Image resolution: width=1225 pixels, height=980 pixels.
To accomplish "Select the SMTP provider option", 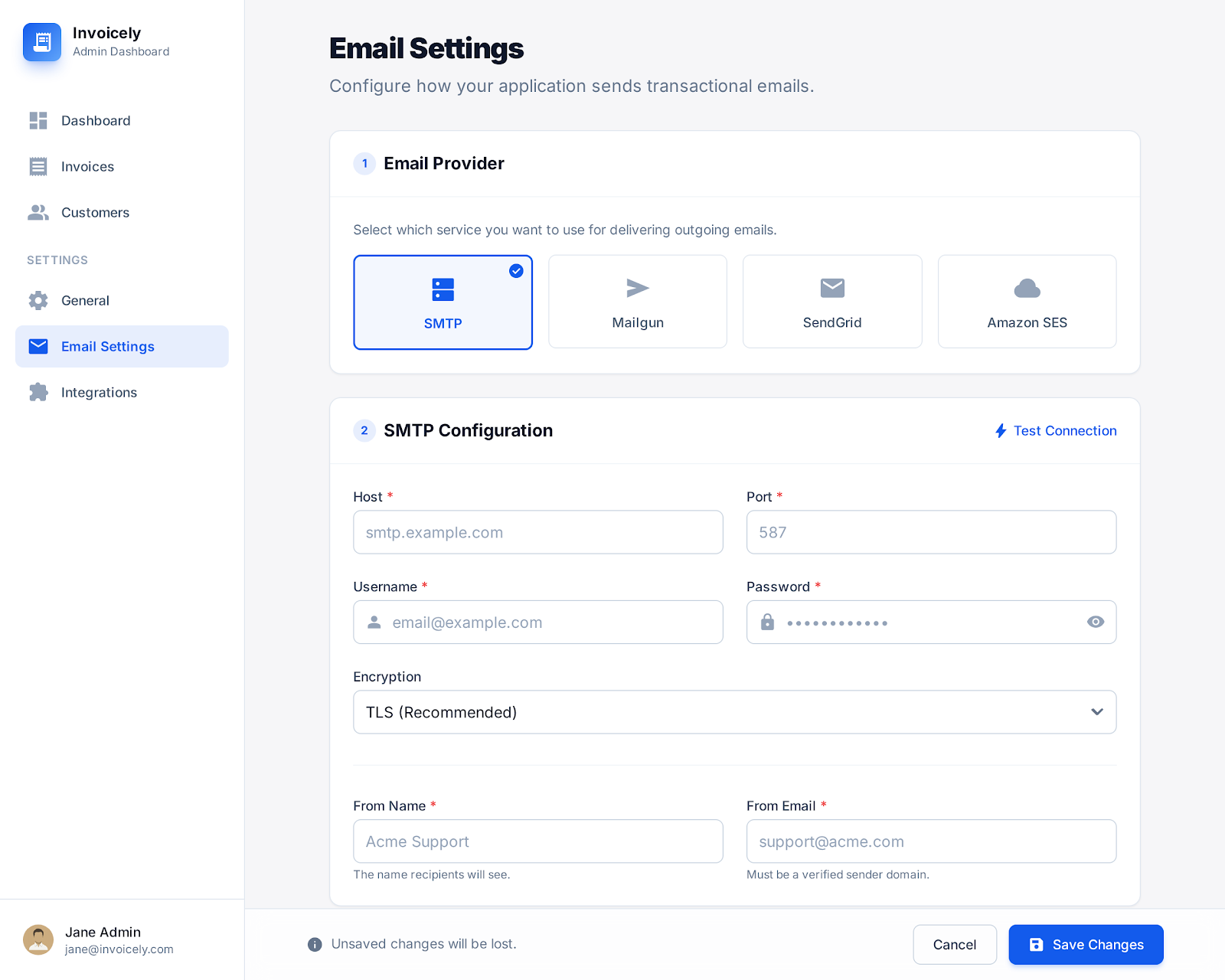I will [443, 302].
